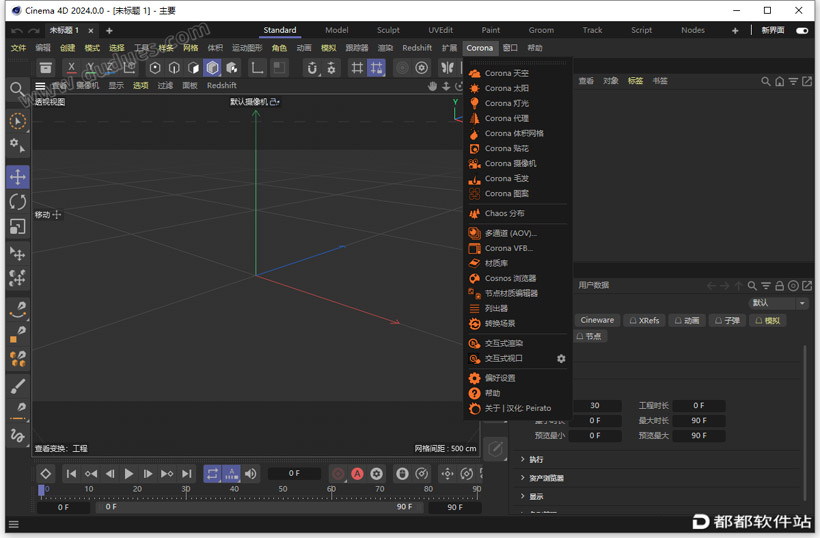Viewport: 820px width, 538px height.
Task: Play the animation forward
Action: point(129,474)
